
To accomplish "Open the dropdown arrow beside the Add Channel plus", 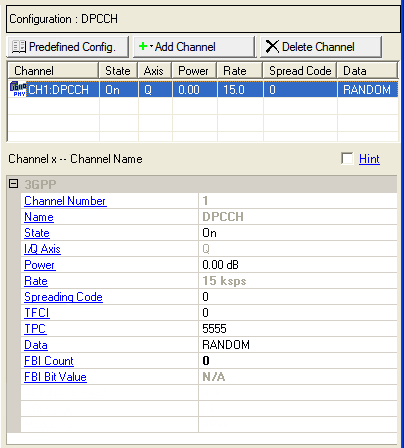I will click(151, 46).
